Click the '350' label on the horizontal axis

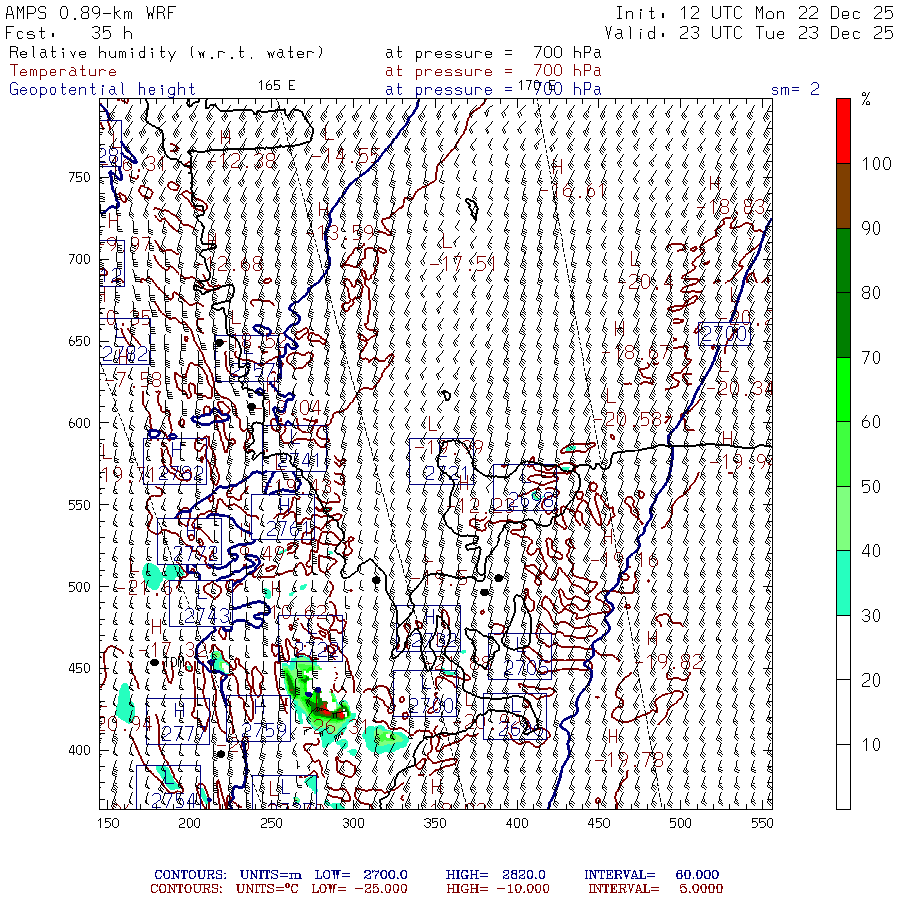tap(435, 823)
